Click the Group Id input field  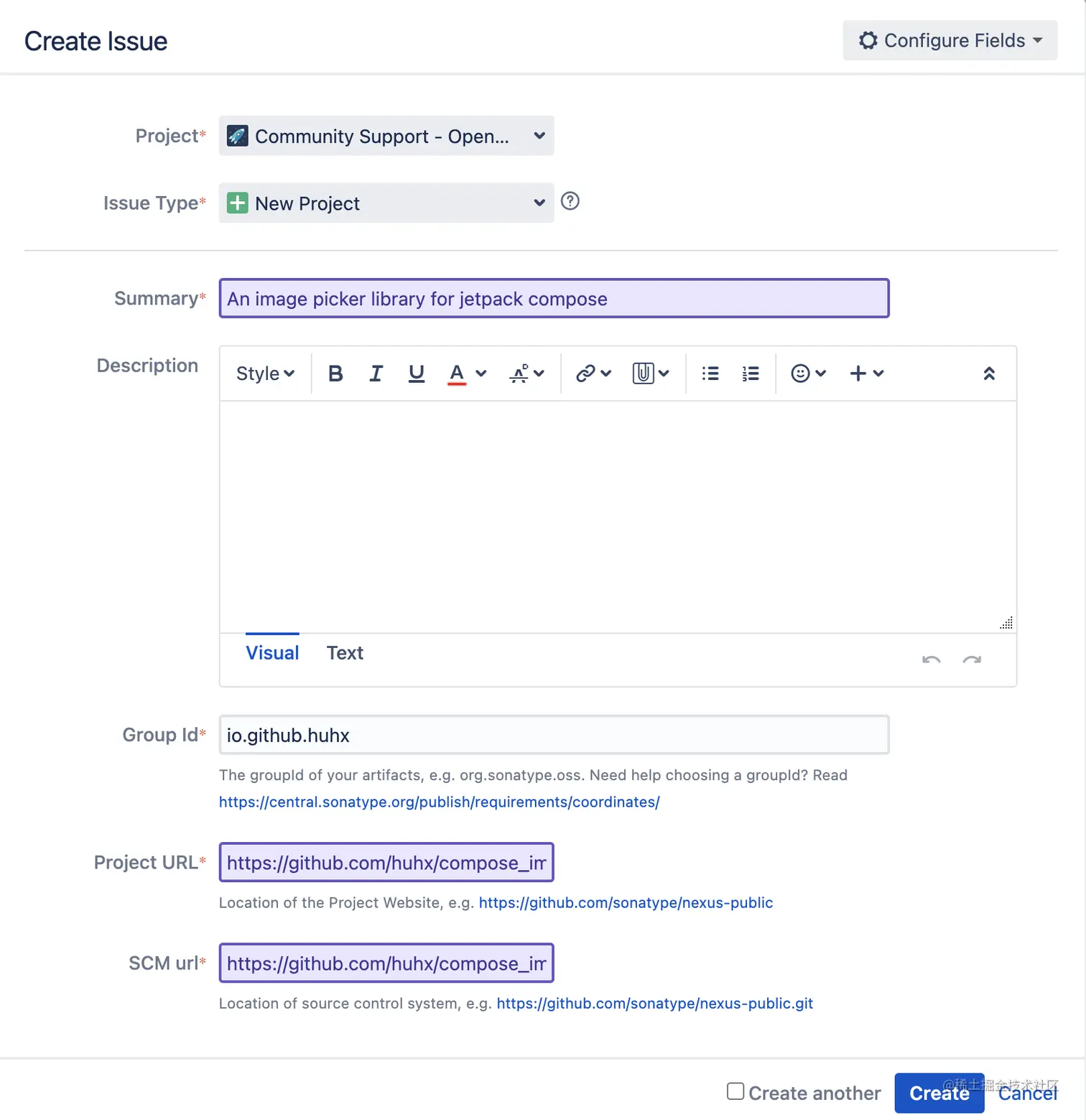point(554,735)
